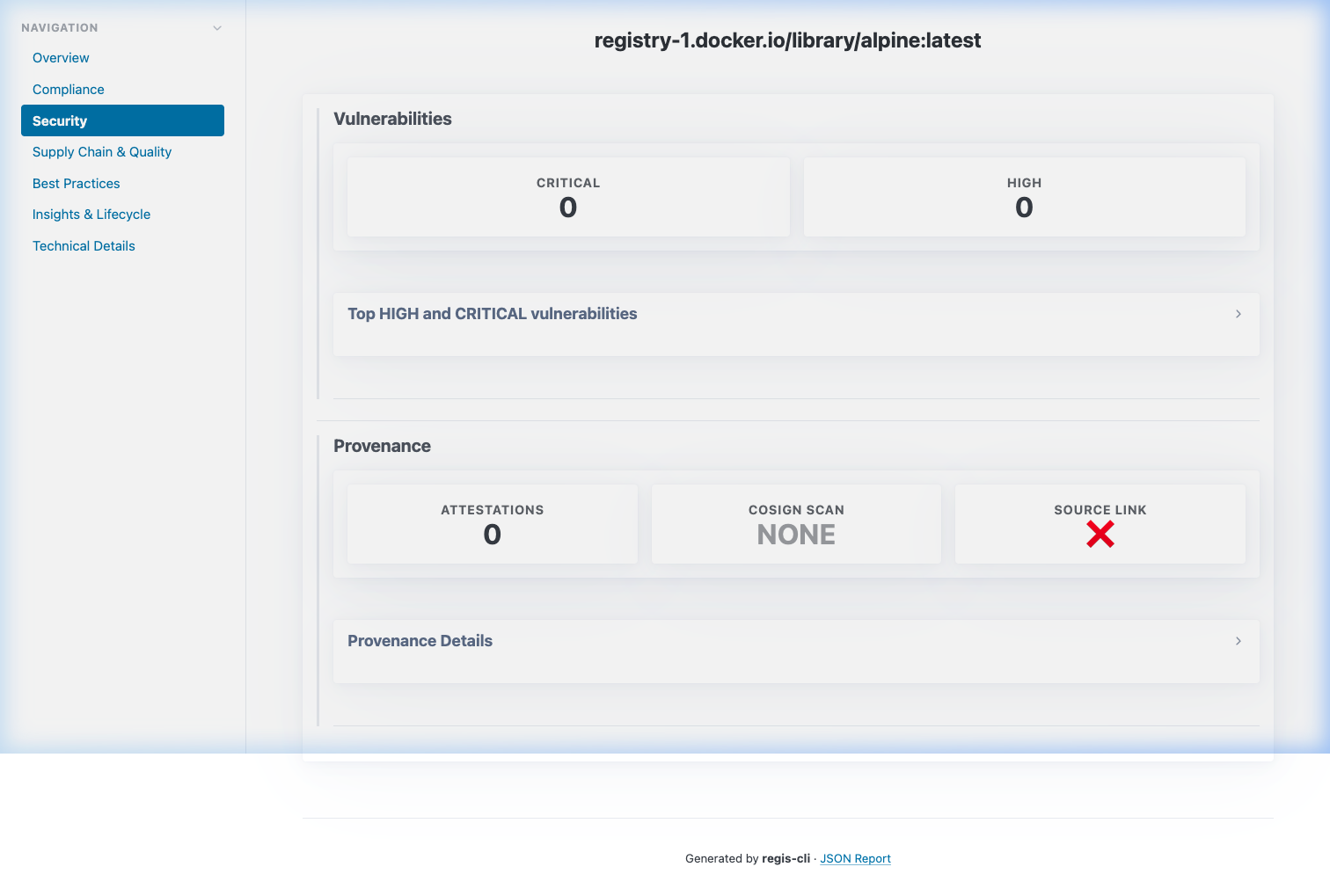Viewport: 1330px width, 896px height.
Task: Select the Security navigation entry
Action: pyautogui.click(x=59, y=120)
